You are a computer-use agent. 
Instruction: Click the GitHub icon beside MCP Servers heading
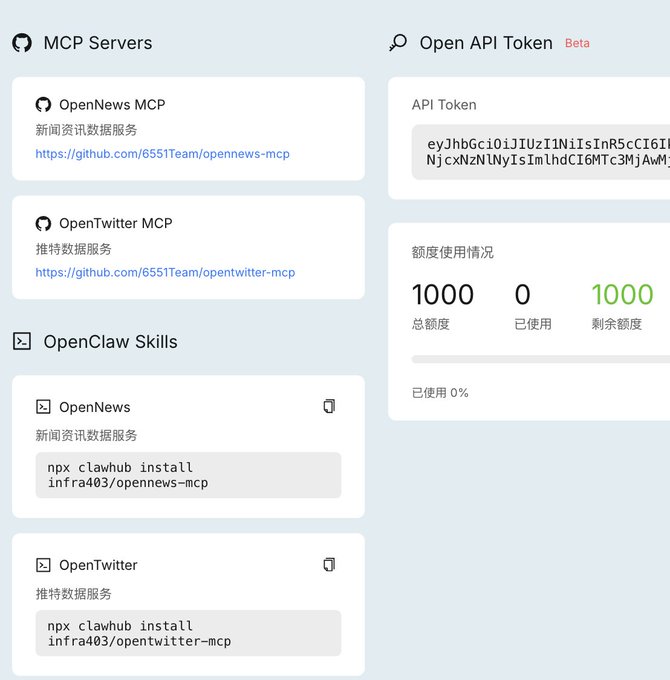22,43
